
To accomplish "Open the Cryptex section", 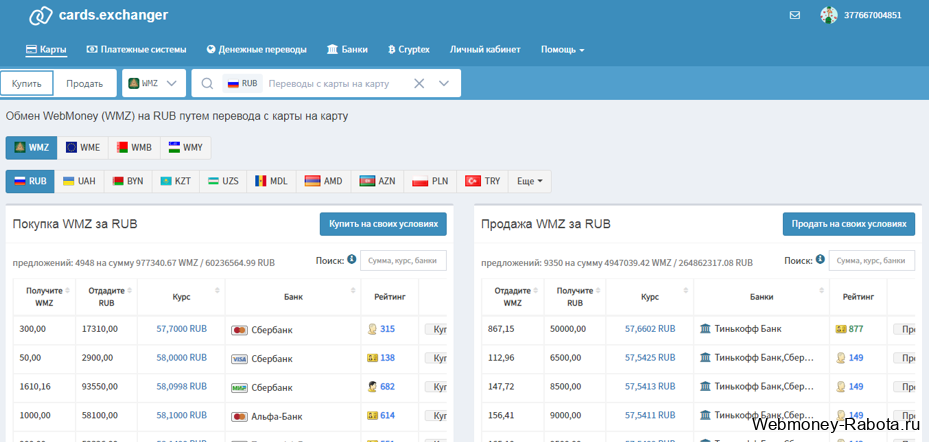I will (409, 50).
